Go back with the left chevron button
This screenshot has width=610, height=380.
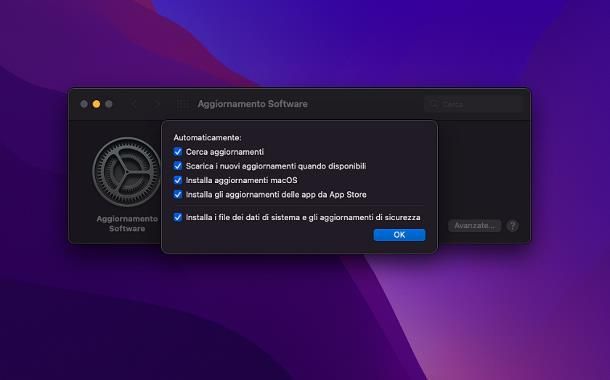point(134,104)
